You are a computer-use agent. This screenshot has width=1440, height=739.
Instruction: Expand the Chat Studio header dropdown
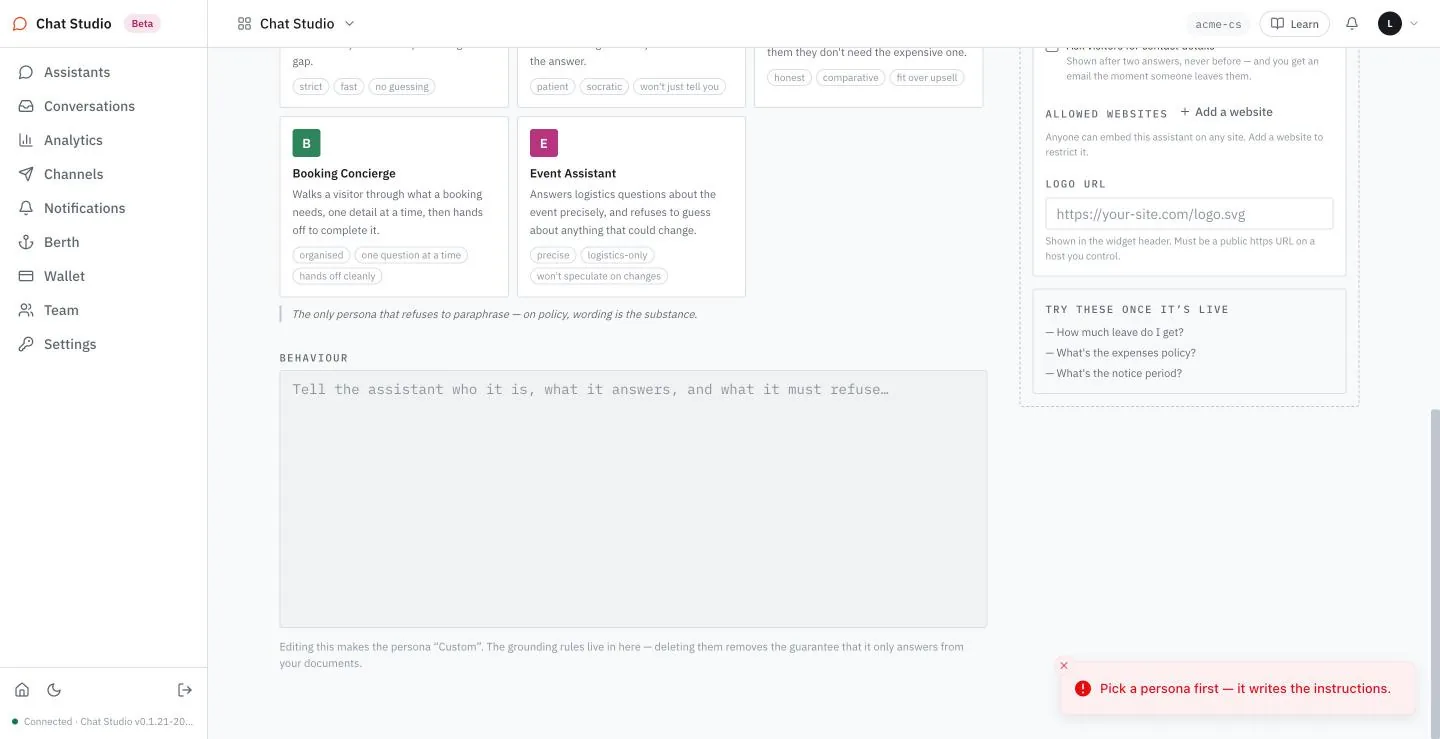(x=349, y=23)
